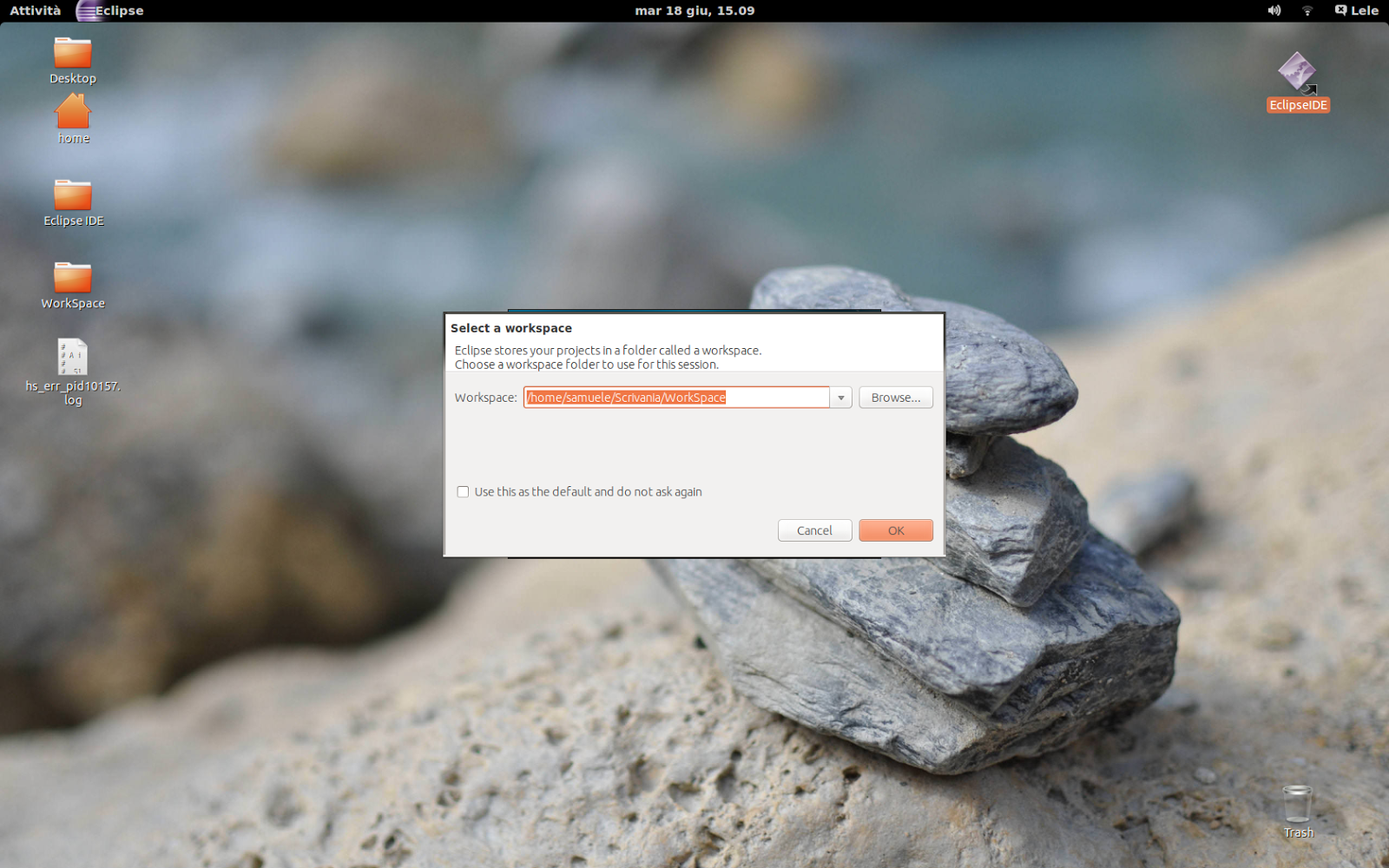The height and width of the screenshot is (868, 1389).
Task: Open the Eclipse application menu in top bar
Action: pyautogui.click(x=110, y=10)
